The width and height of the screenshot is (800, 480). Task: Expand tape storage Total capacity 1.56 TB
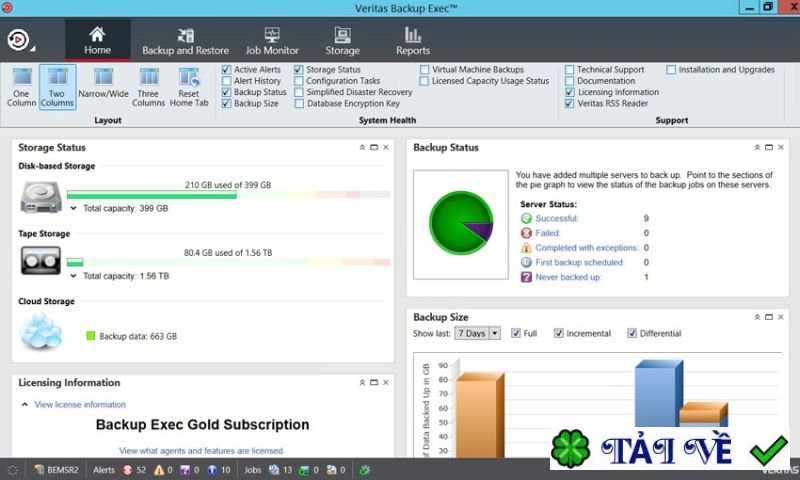(73, 276)
